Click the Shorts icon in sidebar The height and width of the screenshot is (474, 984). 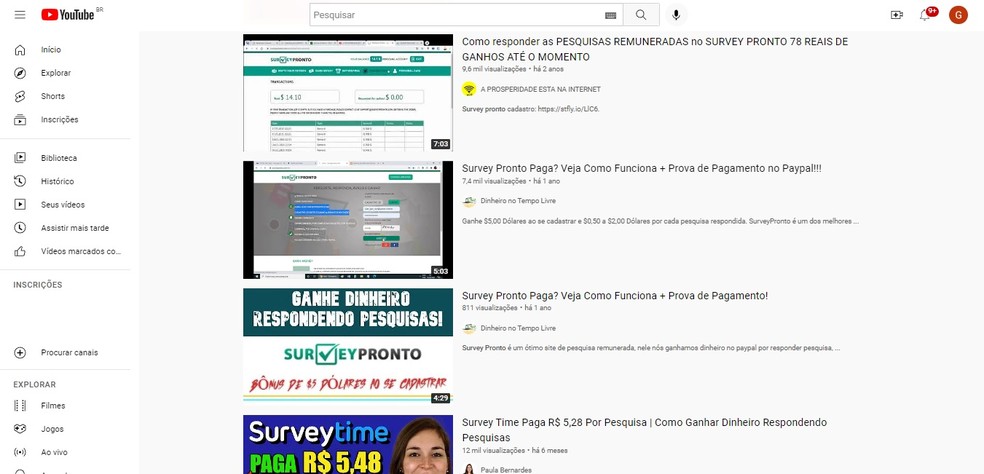(20, 96)
